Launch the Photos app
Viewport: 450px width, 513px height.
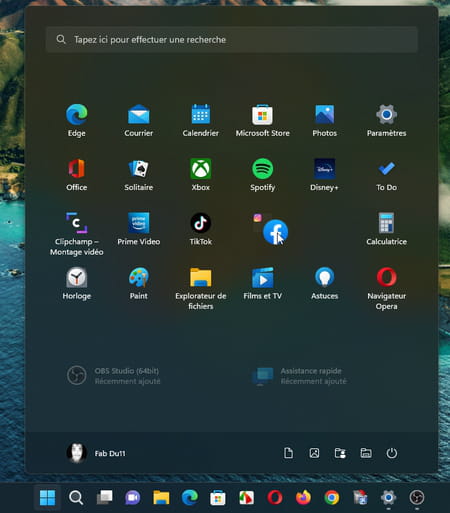coord(325,120)
